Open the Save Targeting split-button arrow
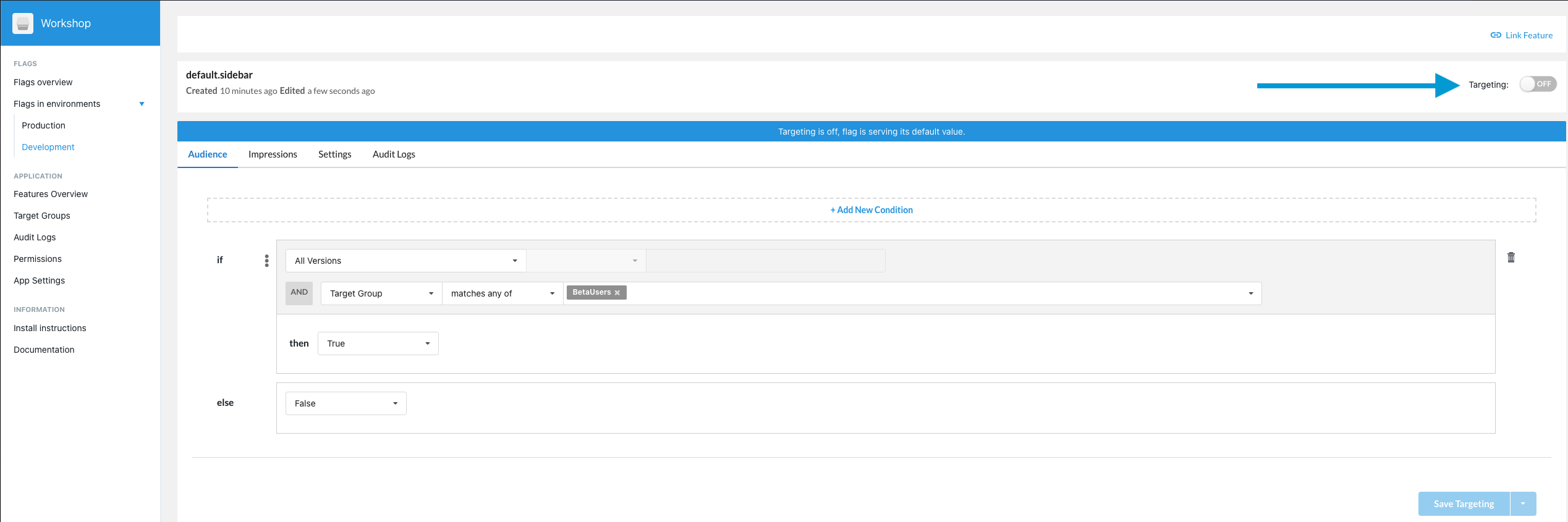The height and width of the screenshot is (522, 1568). [x=1524, y=503]
